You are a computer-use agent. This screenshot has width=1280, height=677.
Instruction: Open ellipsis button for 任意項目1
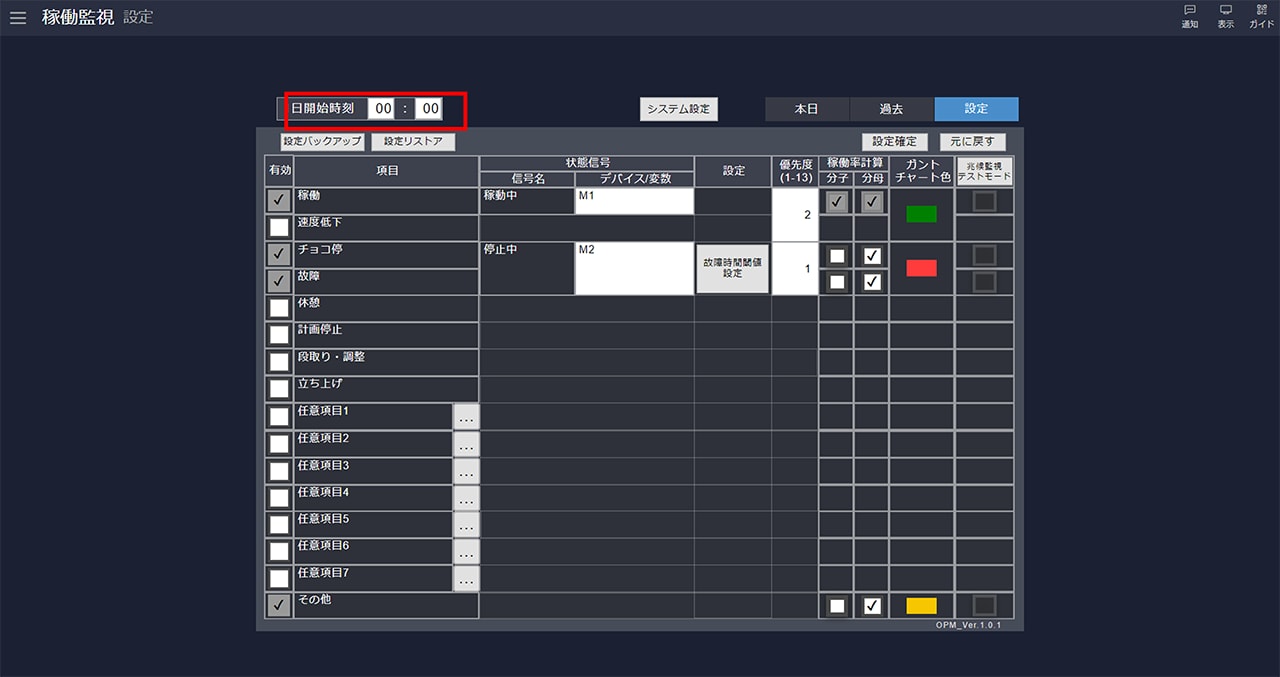point(466,417)
